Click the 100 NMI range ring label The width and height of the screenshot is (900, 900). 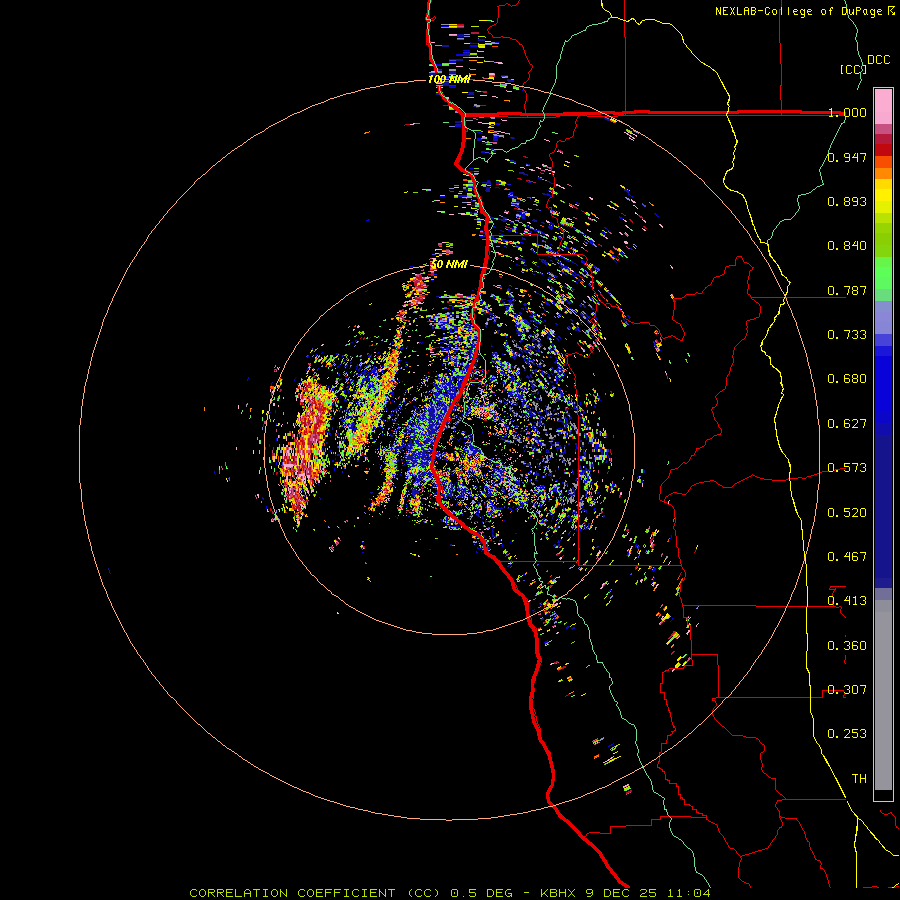click(x=449, y=79)
